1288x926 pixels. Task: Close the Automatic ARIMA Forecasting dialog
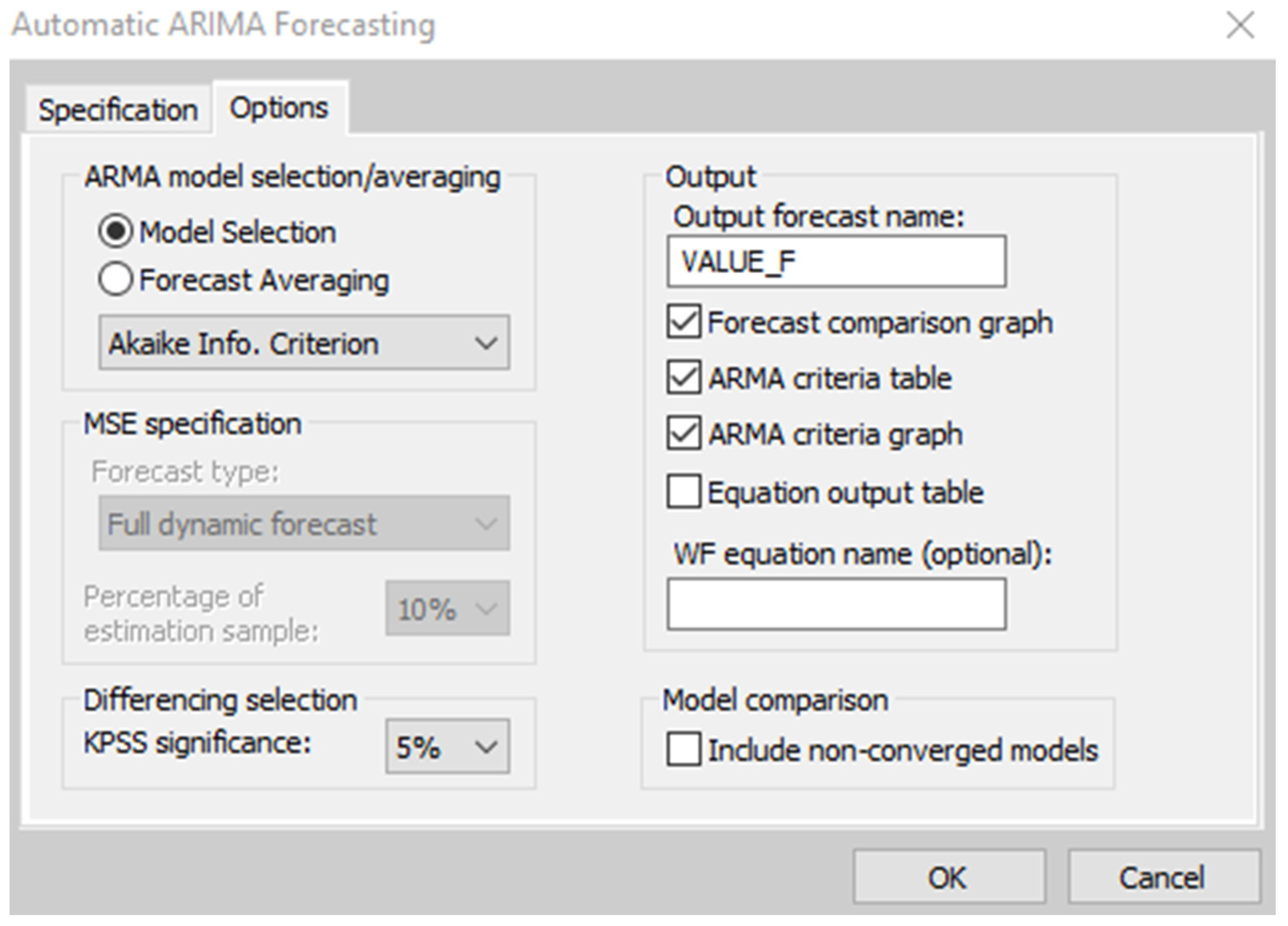[1240, 25]
